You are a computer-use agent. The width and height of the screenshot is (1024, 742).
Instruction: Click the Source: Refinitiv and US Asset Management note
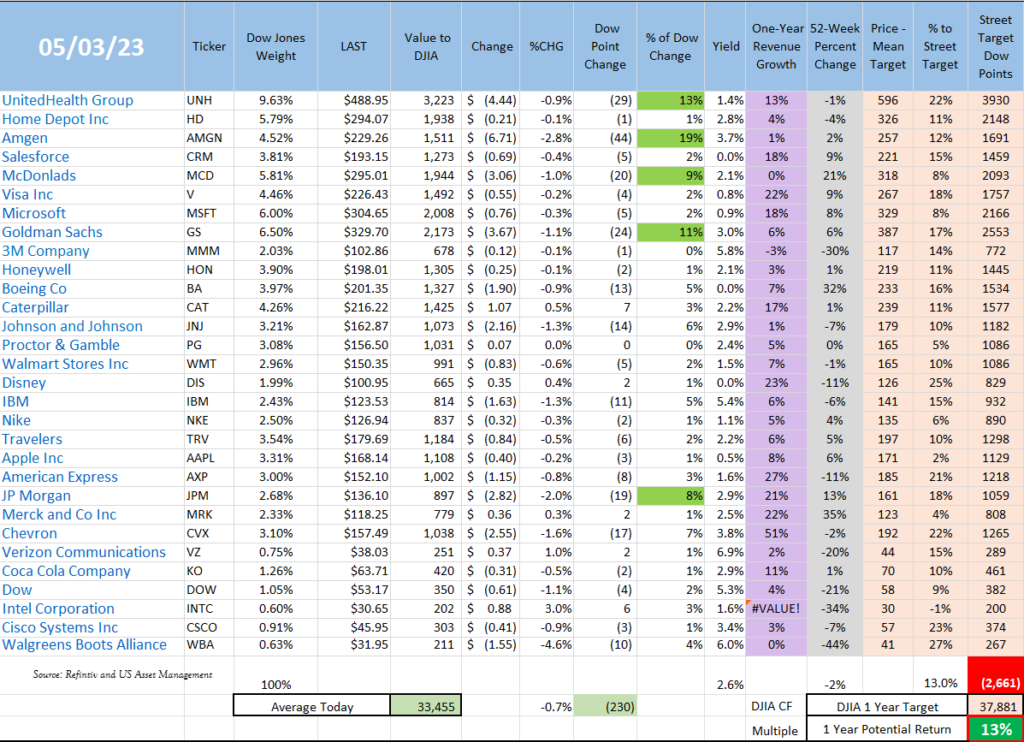tap(123, 675)
